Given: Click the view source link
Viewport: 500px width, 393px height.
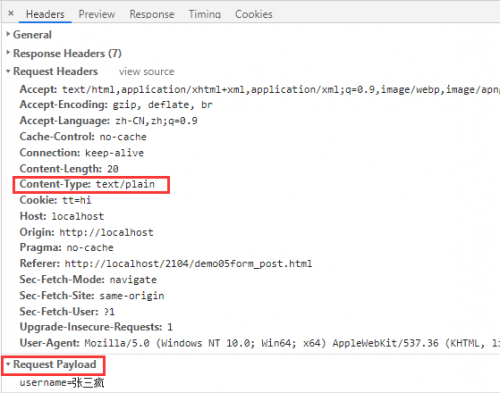Looking at the screenshot, I should (147, 71).
